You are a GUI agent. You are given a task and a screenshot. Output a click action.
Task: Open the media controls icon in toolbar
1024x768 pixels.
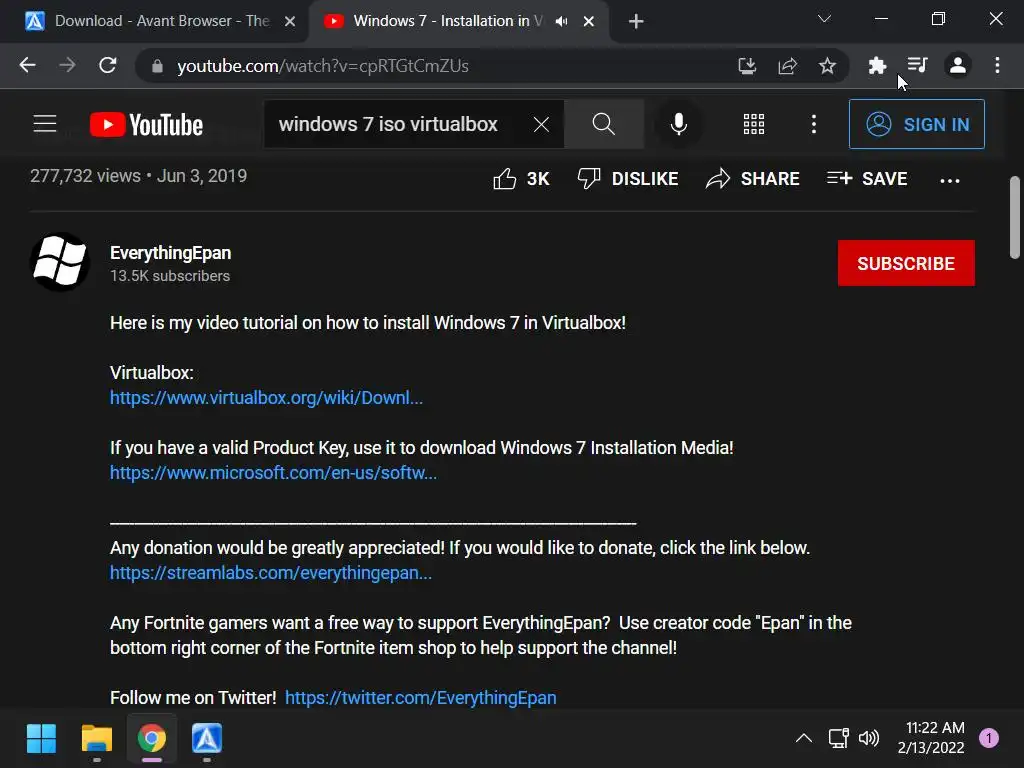(x=918, y=65)
